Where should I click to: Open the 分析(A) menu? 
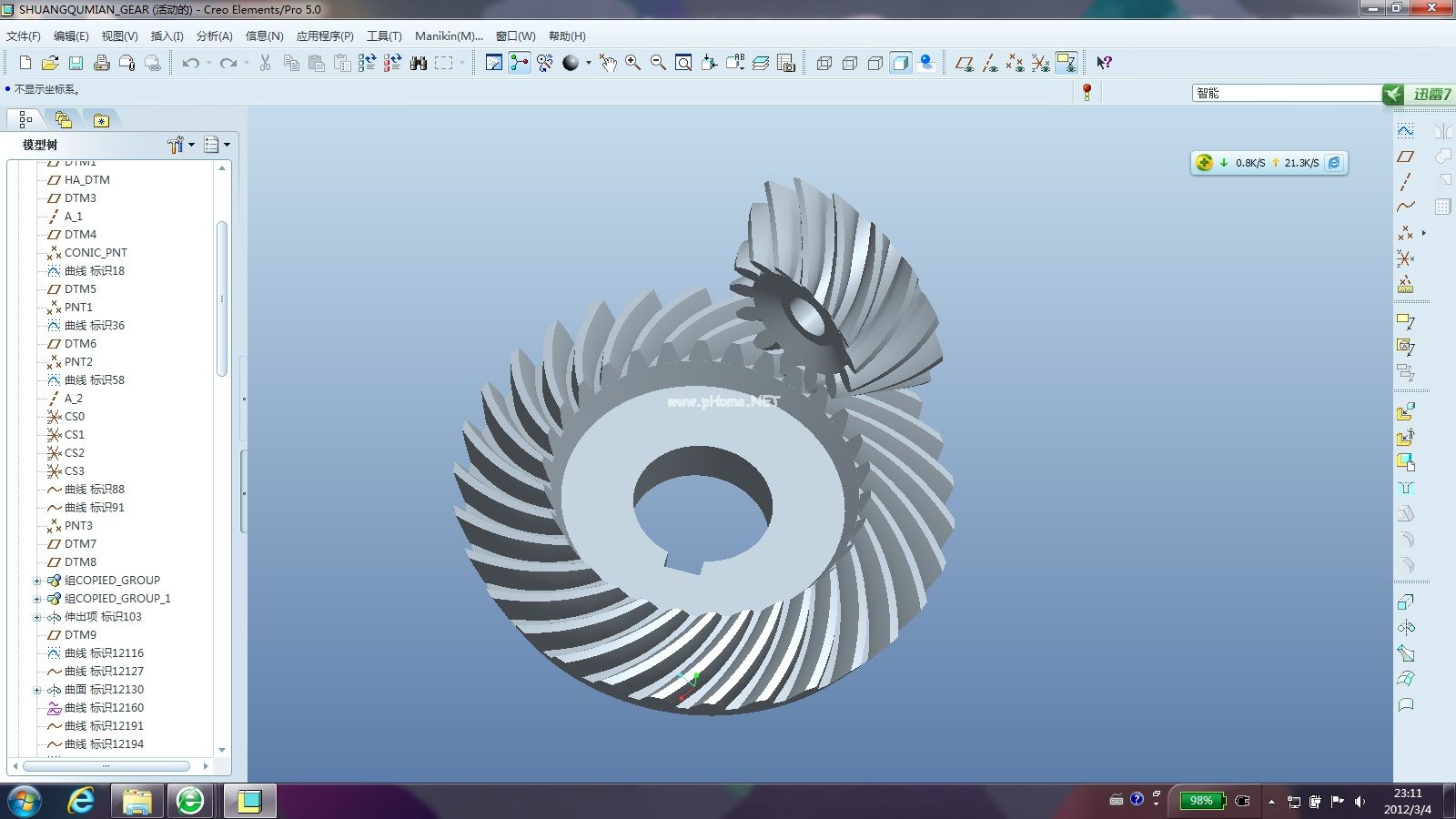[214, 36]
